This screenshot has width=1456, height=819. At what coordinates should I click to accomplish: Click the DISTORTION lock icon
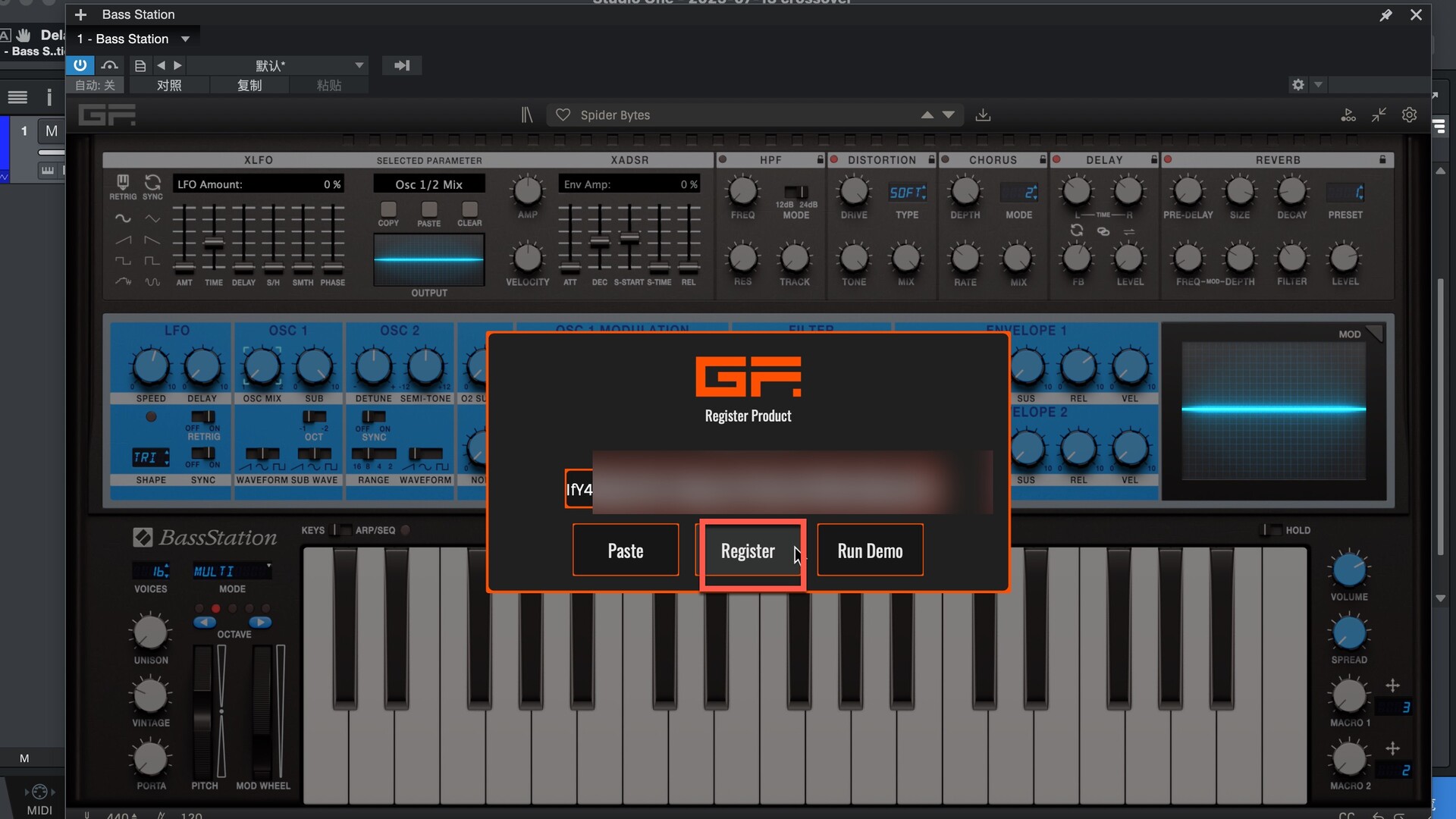931,160
